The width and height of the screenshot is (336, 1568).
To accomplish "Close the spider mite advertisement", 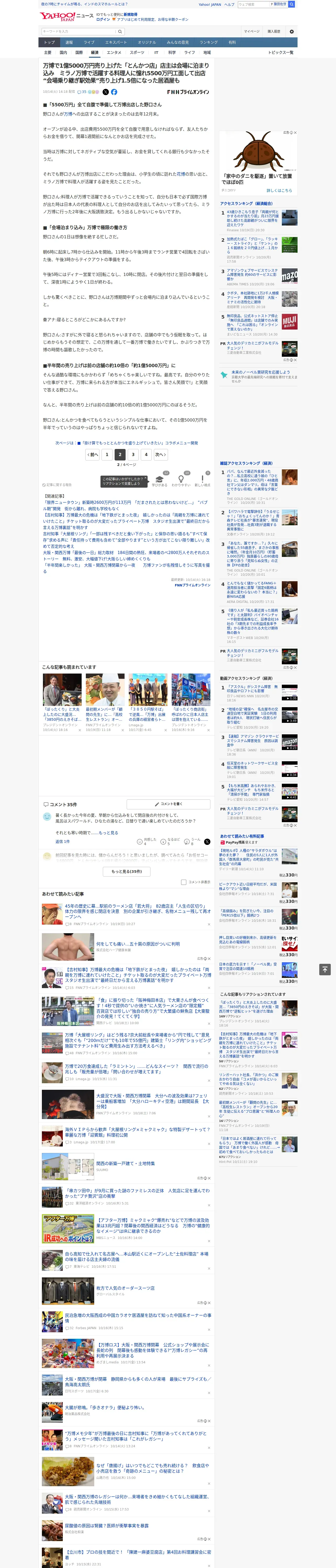I will click(295, 133).
